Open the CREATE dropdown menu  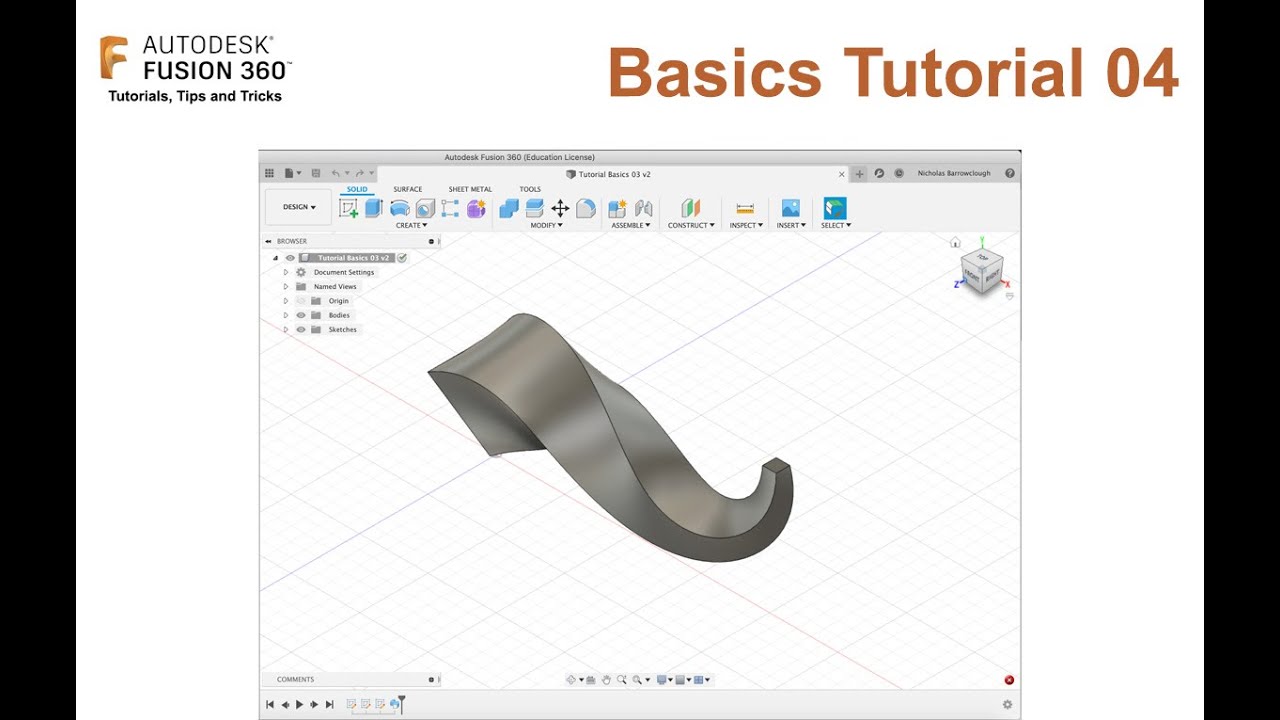[411, 225]
